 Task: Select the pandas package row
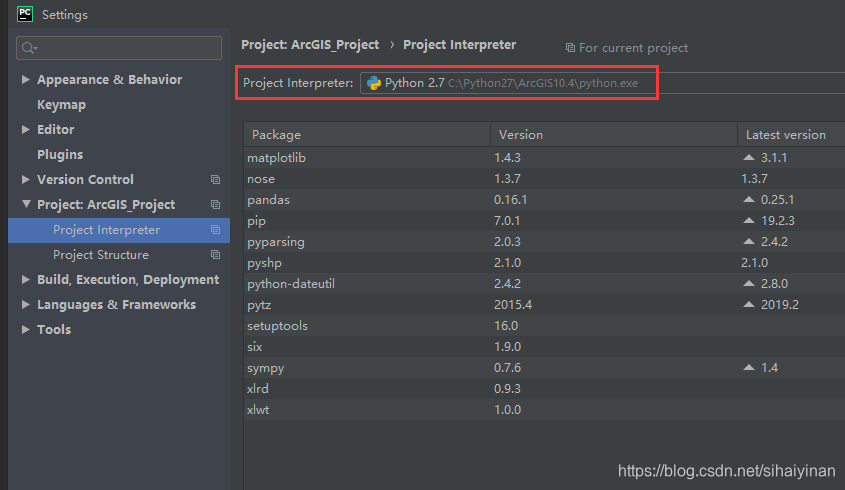click(544, 199)
